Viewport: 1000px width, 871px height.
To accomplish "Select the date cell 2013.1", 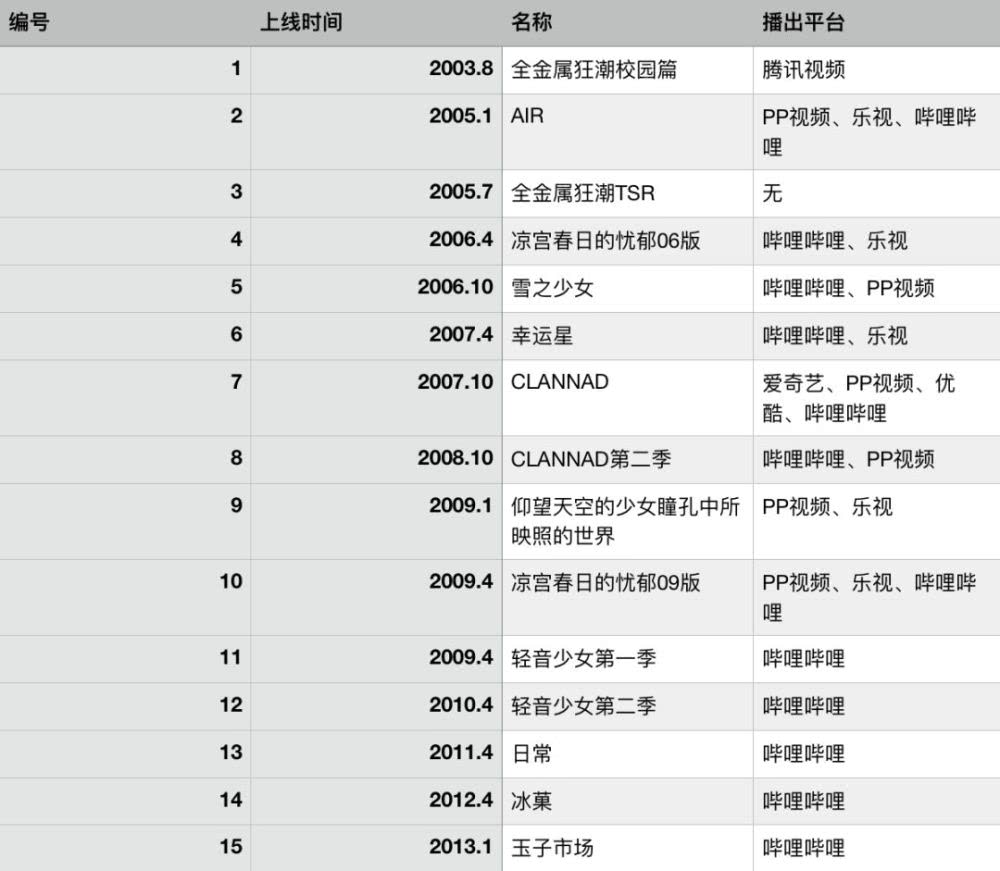I will (376, 848).
